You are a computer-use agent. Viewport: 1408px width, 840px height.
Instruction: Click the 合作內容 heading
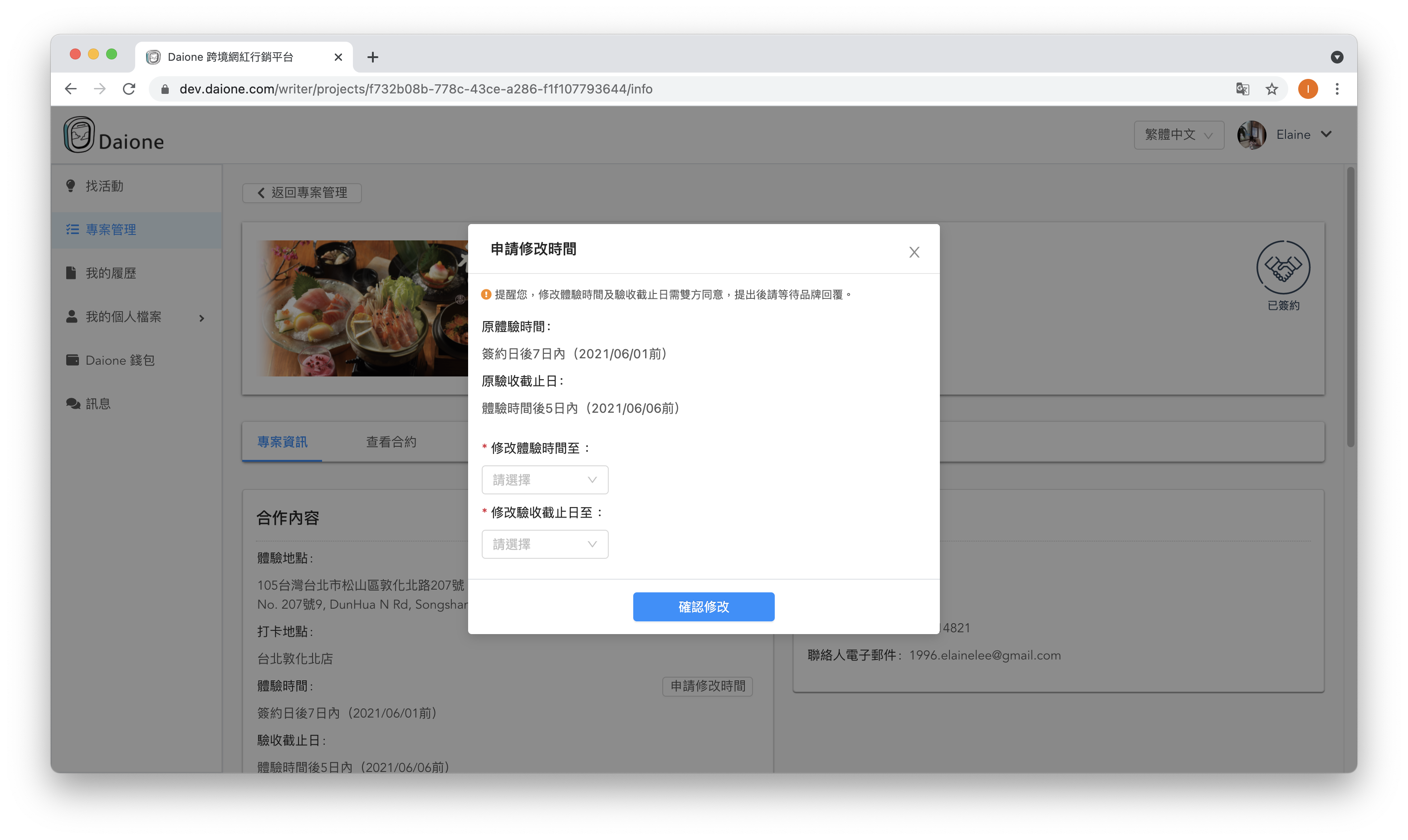[288, 518]
